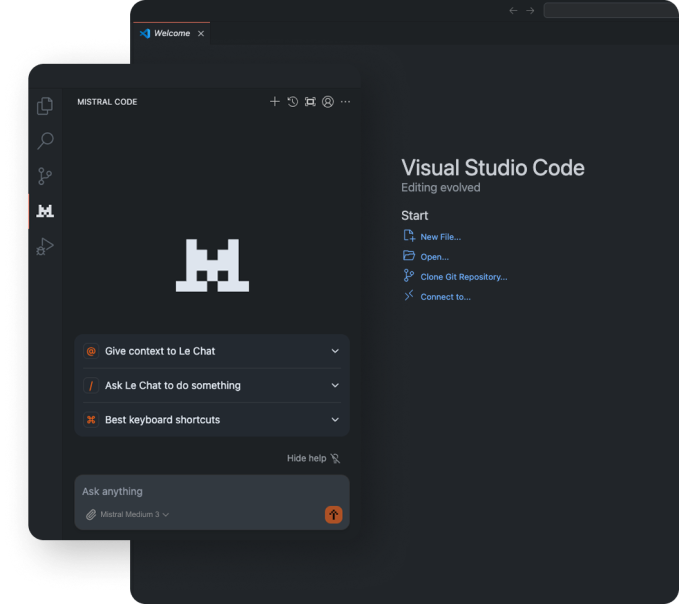The height and width of the screenshot is (604, 679).
Task: Click the command center search box at top
Action: (x=611, y=10)
